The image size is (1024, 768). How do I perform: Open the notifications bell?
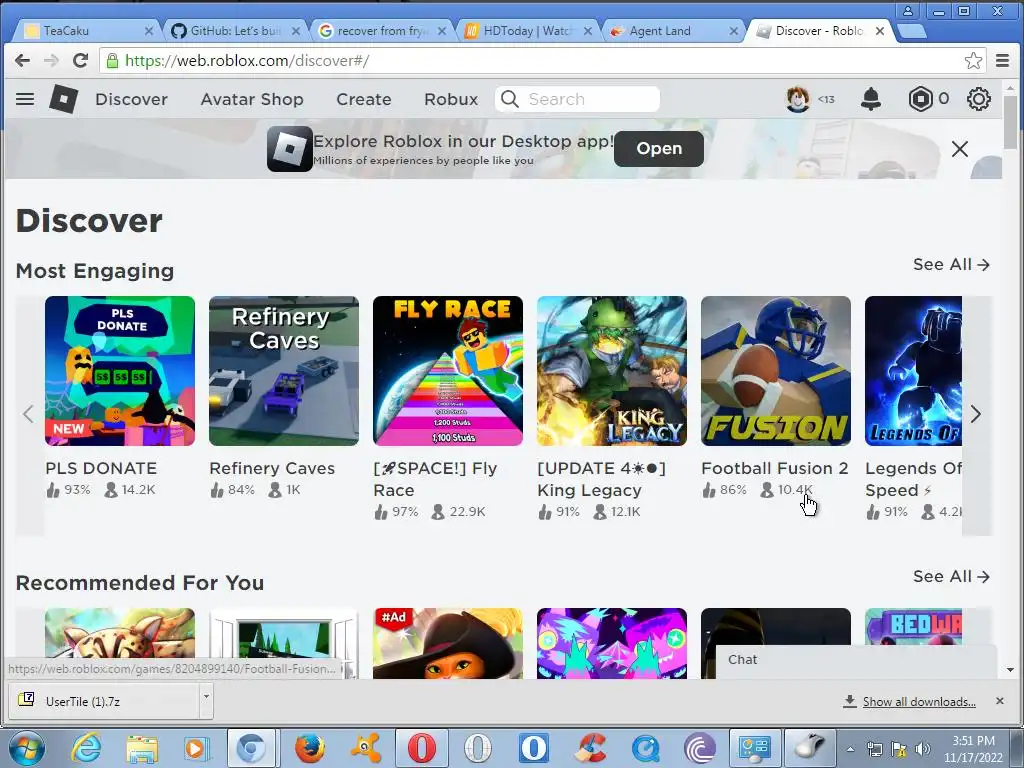(871, 99)
